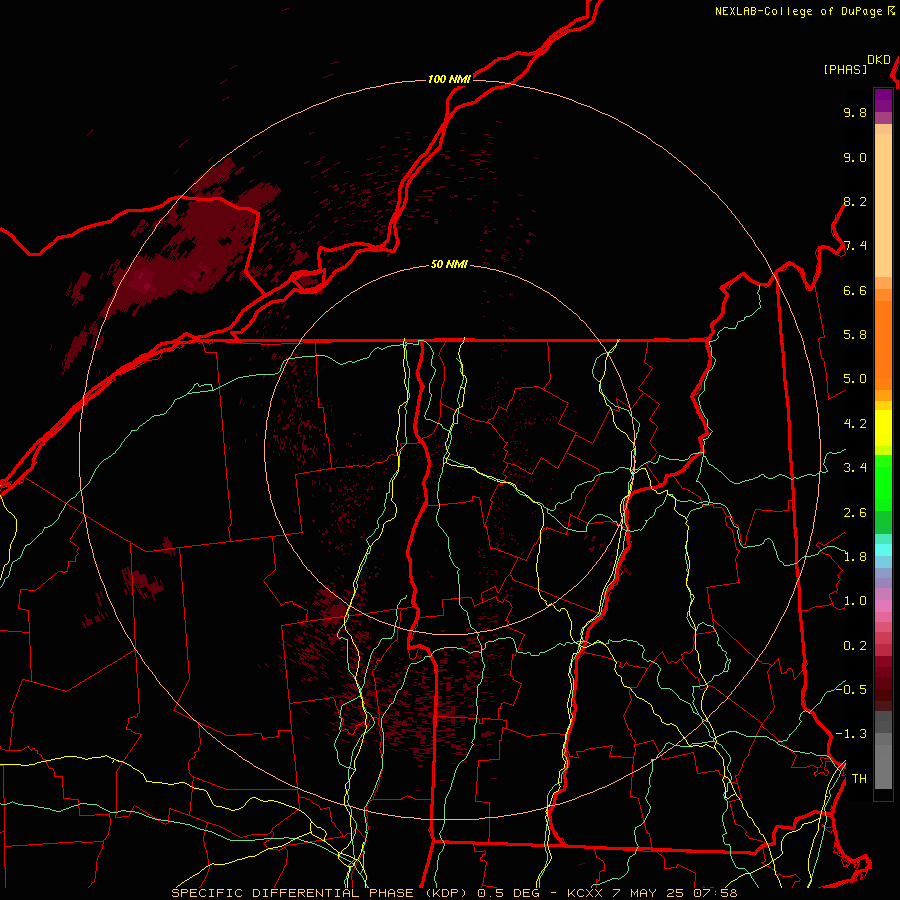Select the 4.2 scale value
Viewport: 900px width, 900px height.
[x=855, y=424]
